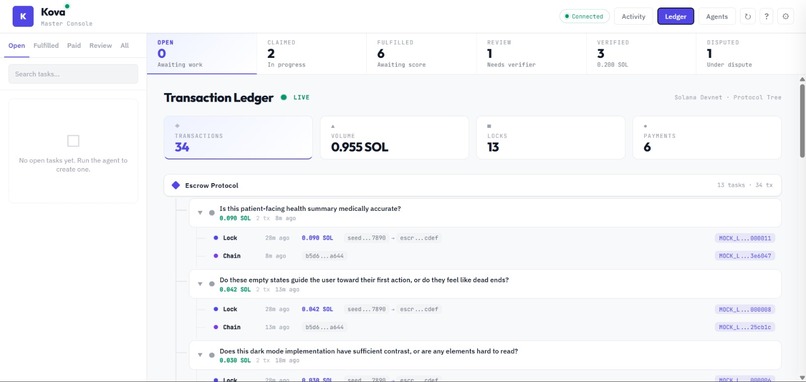
Task: Open transaction hash ending 000008
Action: point(745,309)
